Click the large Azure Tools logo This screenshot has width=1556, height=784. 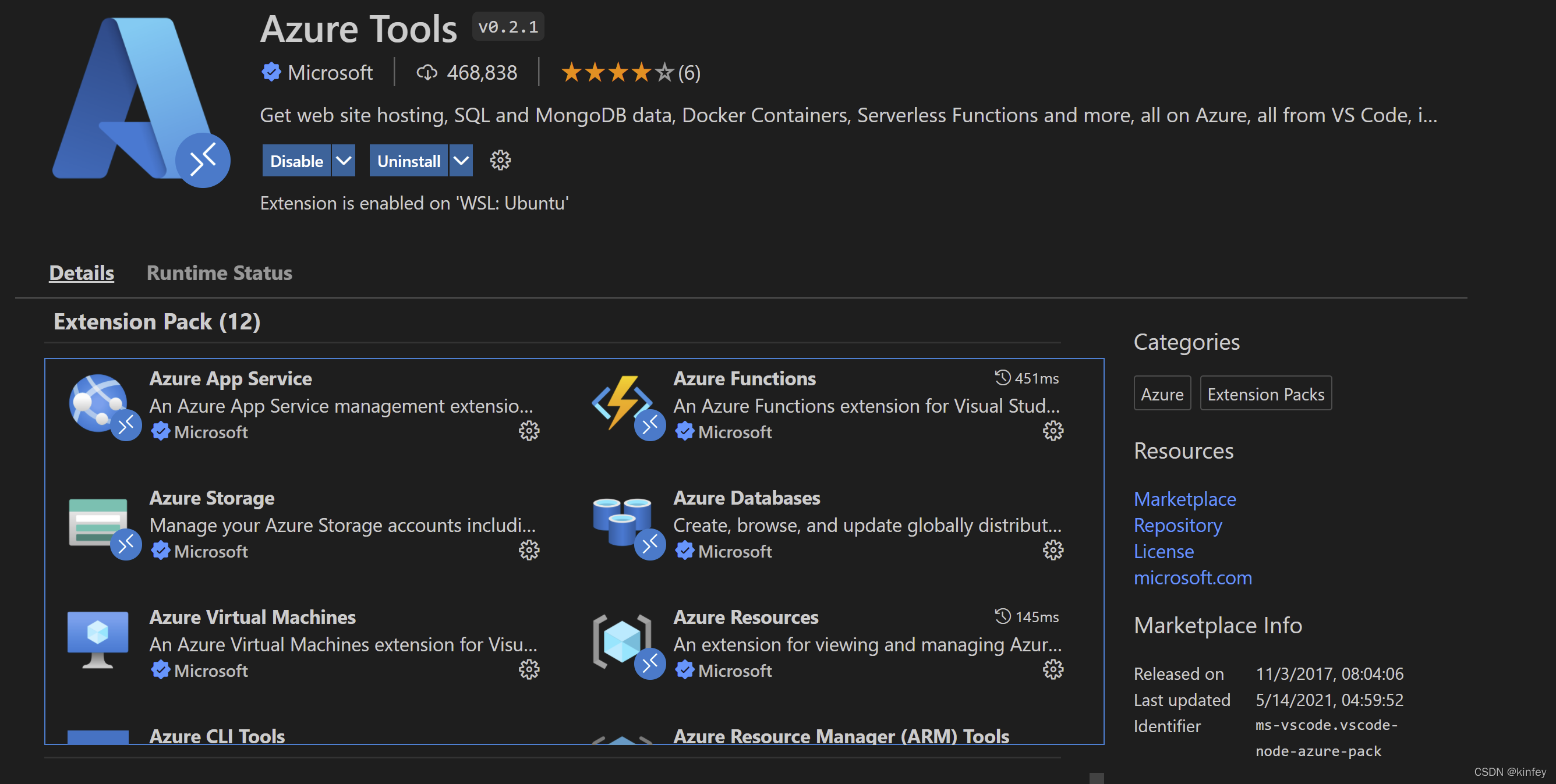140,100
